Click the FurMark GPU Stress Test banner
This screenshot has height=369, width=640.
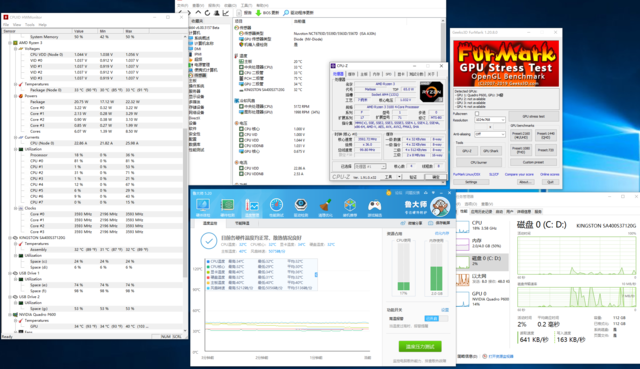click(x=506, y=63)
